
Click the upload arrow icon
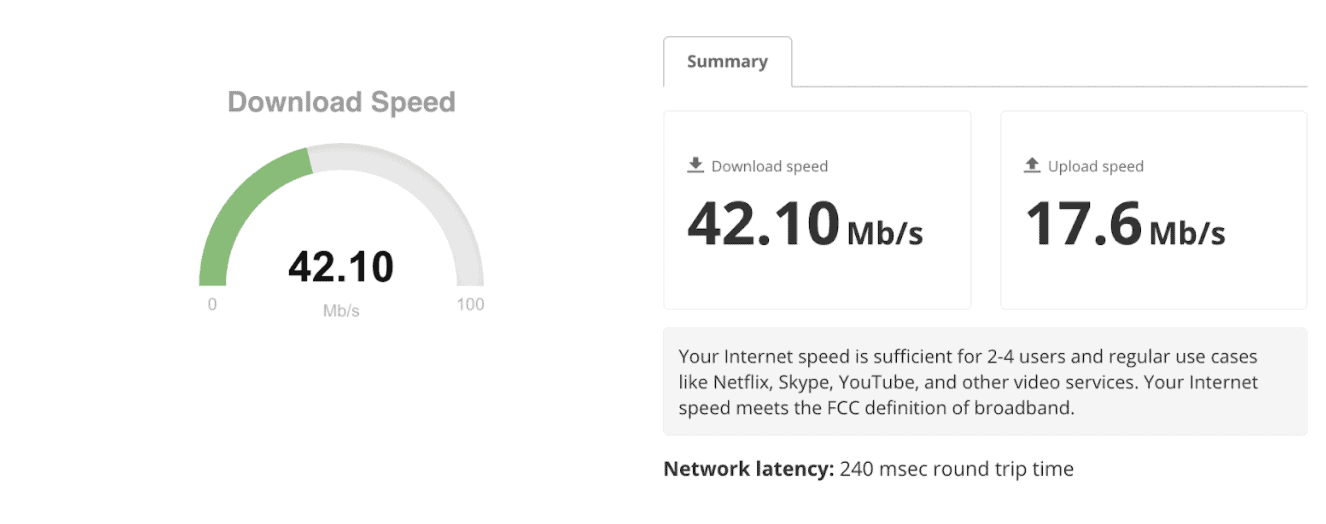1032,165
